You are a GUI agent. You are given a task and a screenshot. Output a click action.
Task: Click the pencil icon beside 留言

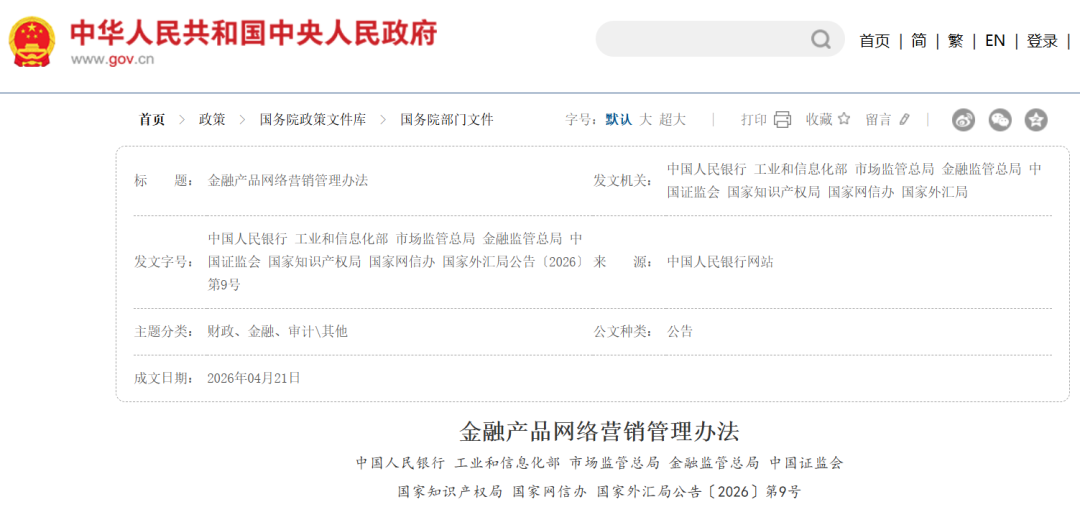[x=904, y=119]
